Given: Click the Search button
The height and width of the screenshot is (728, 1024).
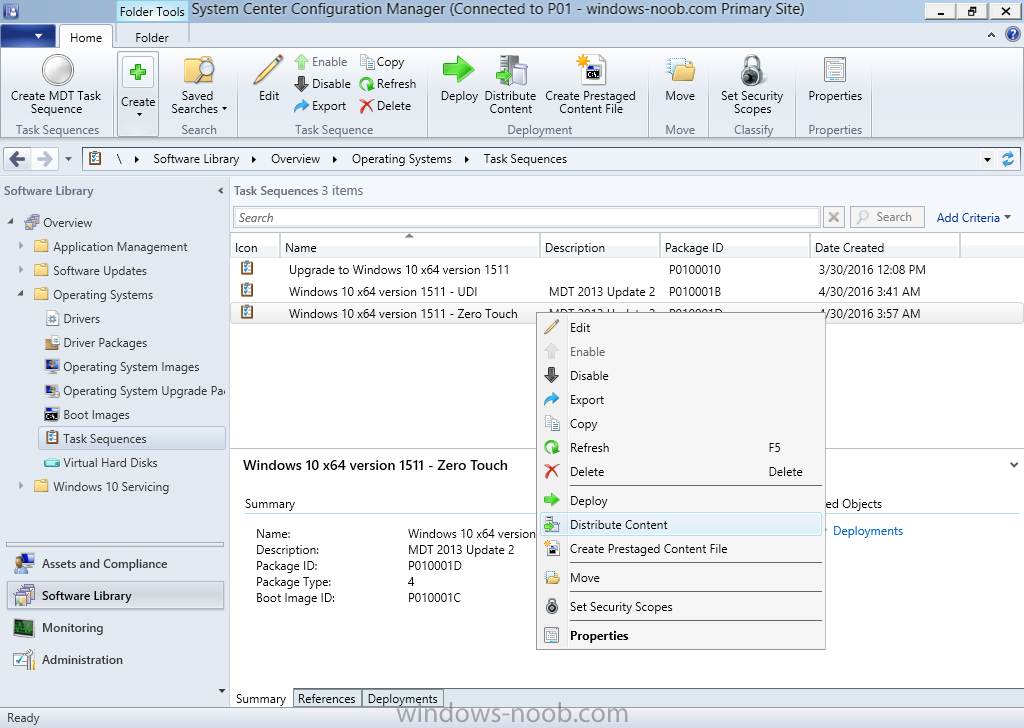Looking at the screenshot, I should (x=887, y=217).
